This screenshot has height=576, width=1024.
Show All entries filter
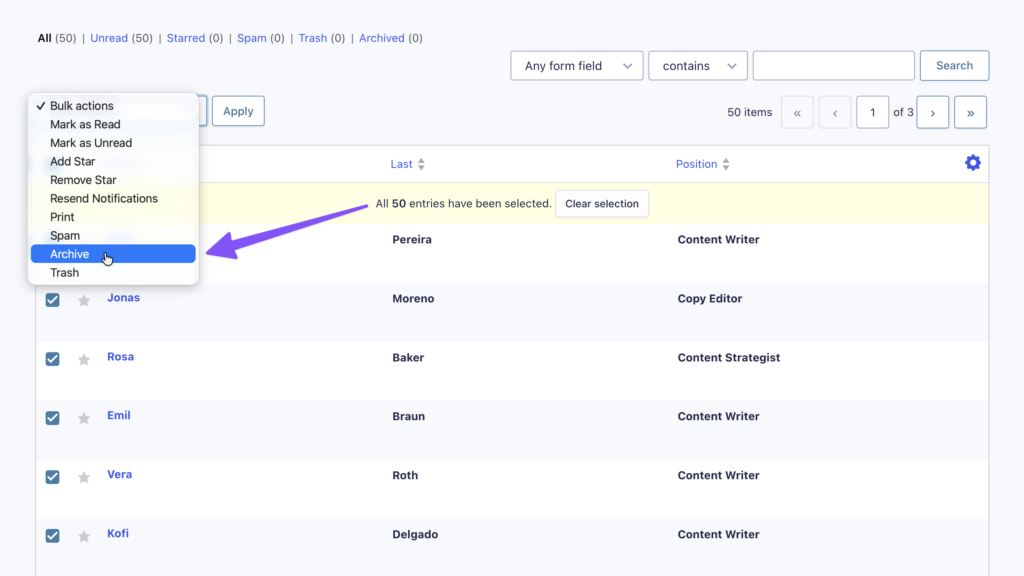[x=44, y=38]
